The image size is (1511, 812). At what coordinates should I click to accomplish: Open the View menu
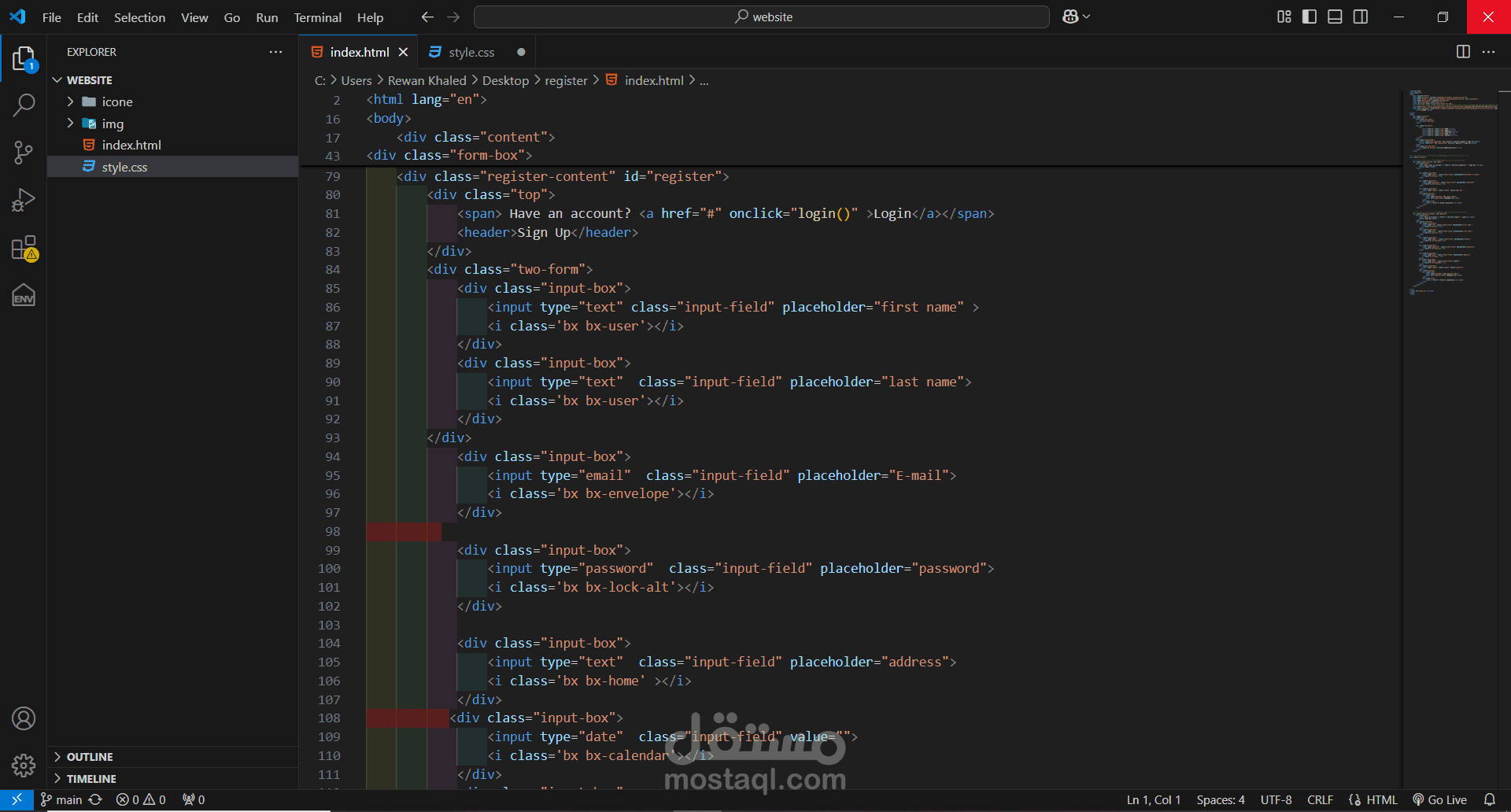click(194, 17)
